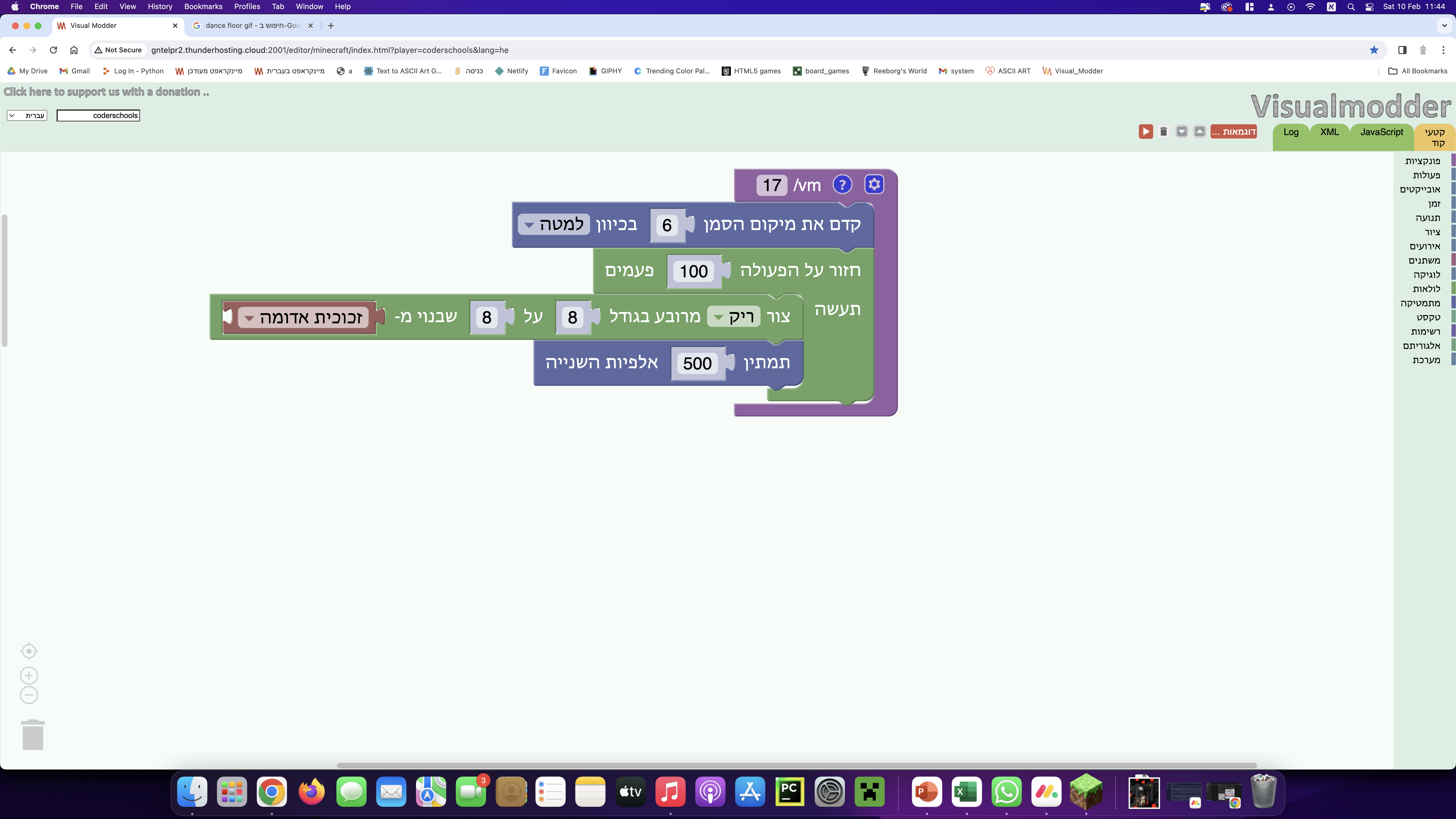The width and height of the screenshot is (1456, 819).
Task: Zoom out the workspace with minus icon
Action: pyautogui.click(x=29, y=695)
